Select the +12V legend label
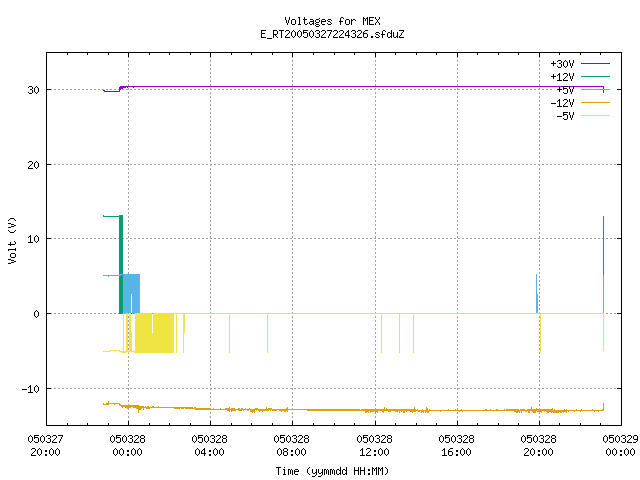The width and height of the screenshot is (640, 480). (x=562, y=77)
